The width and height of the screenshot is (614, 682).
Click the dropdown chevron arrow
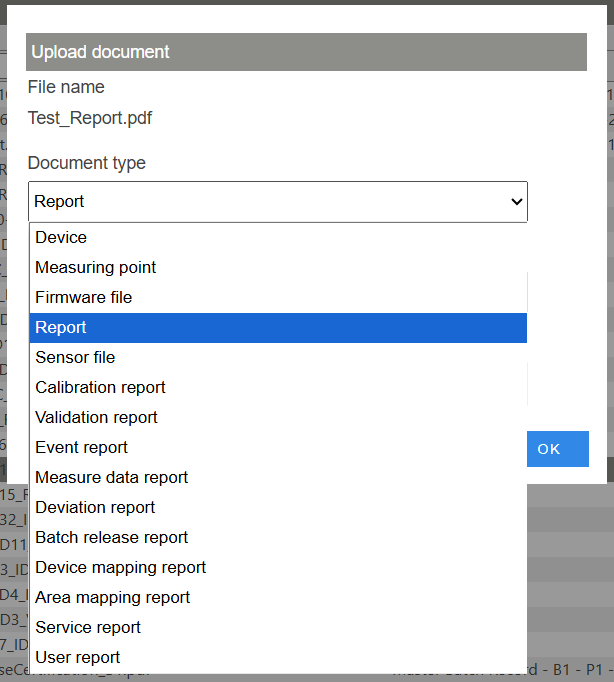pyautogui.click(x=517, y=201)
